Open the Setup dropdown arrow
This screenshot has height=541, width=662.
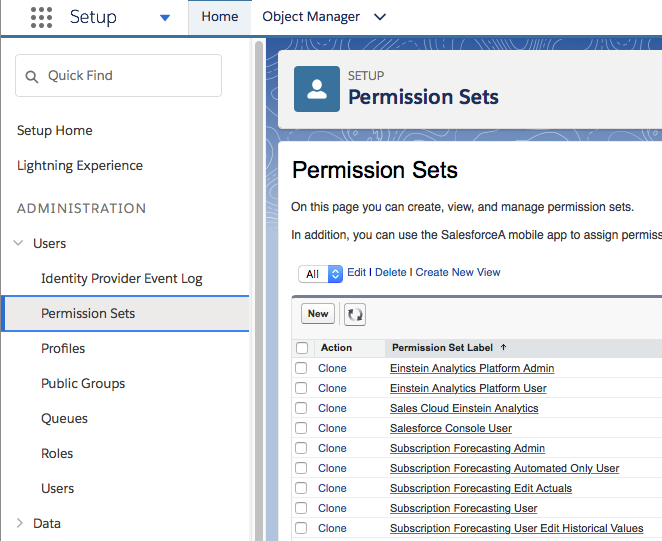[165, 18]
